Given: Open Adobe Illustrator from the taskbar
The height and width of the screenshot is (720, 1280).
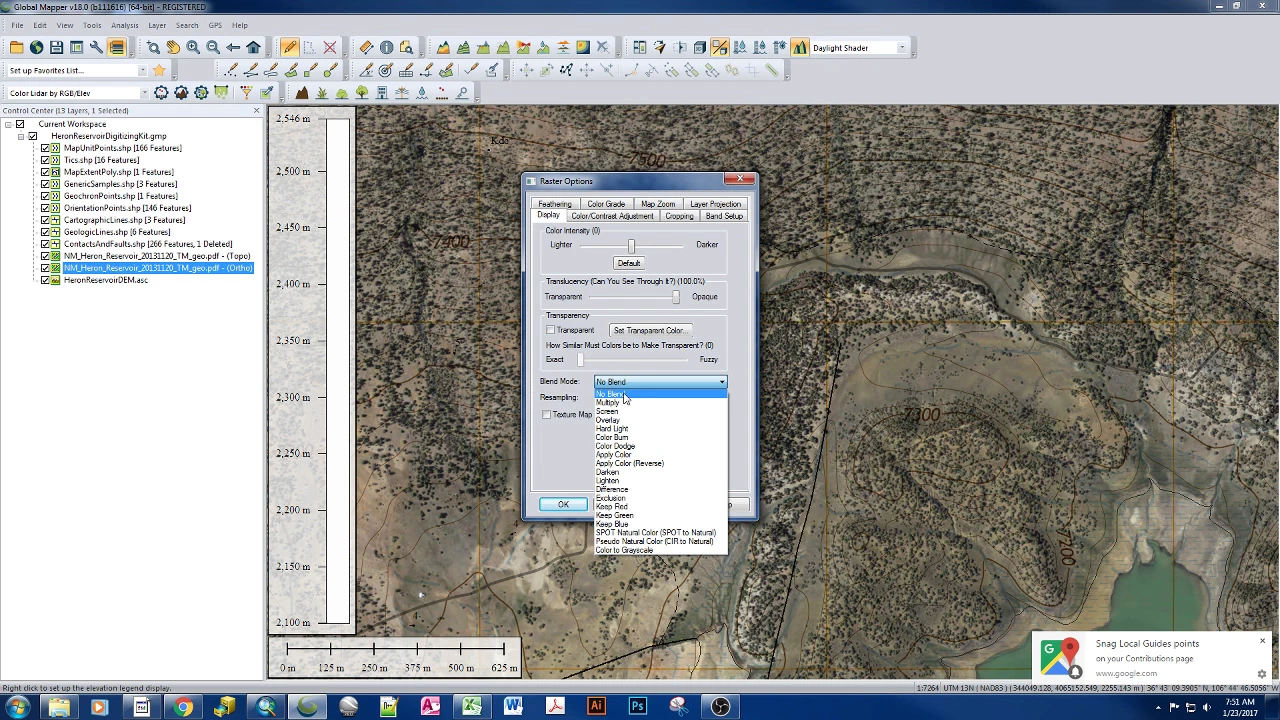Looking at the screenshot, I should coord(596,707).
